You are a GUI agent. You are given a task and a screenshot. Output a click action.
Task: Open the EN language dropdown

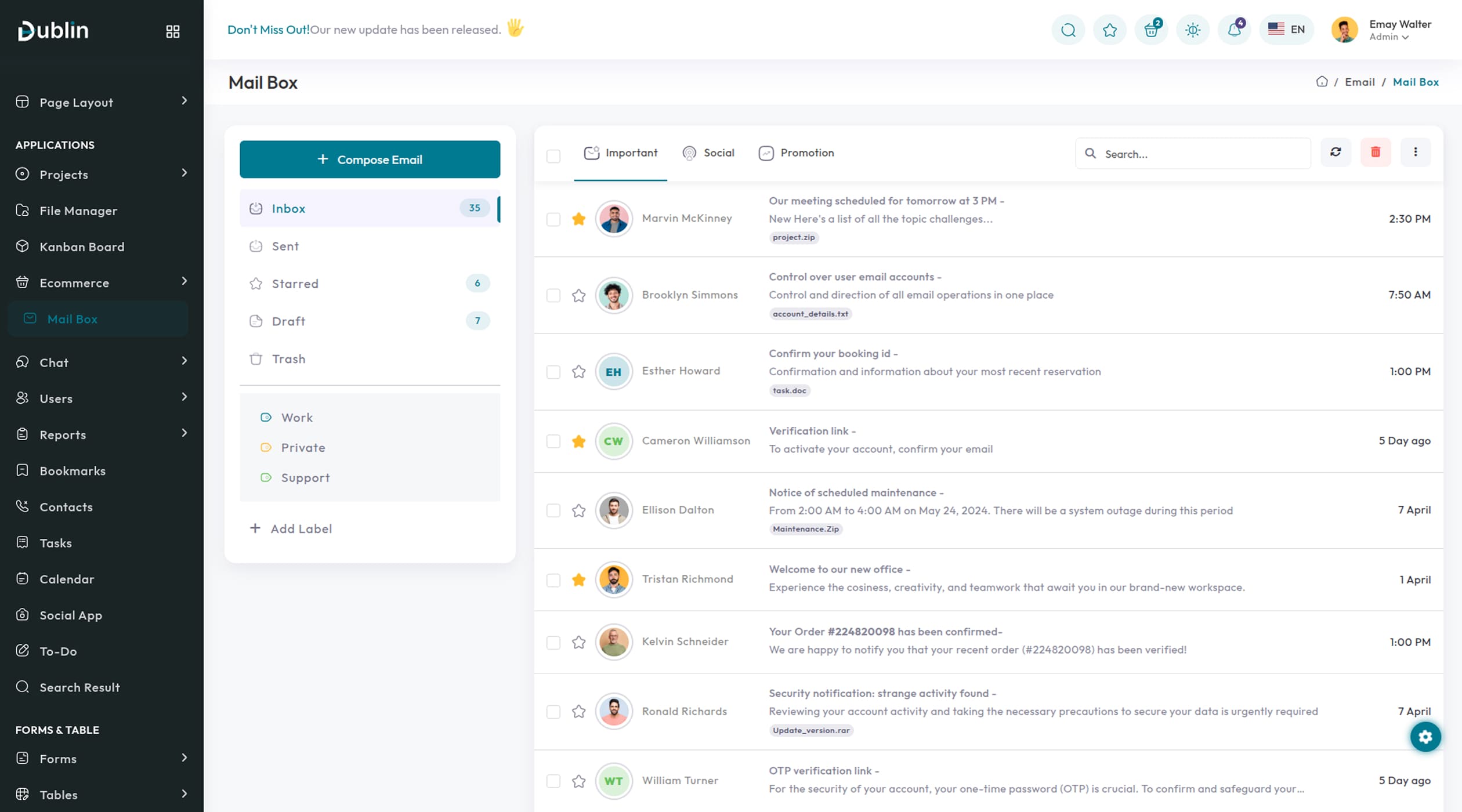[1286, 30]
